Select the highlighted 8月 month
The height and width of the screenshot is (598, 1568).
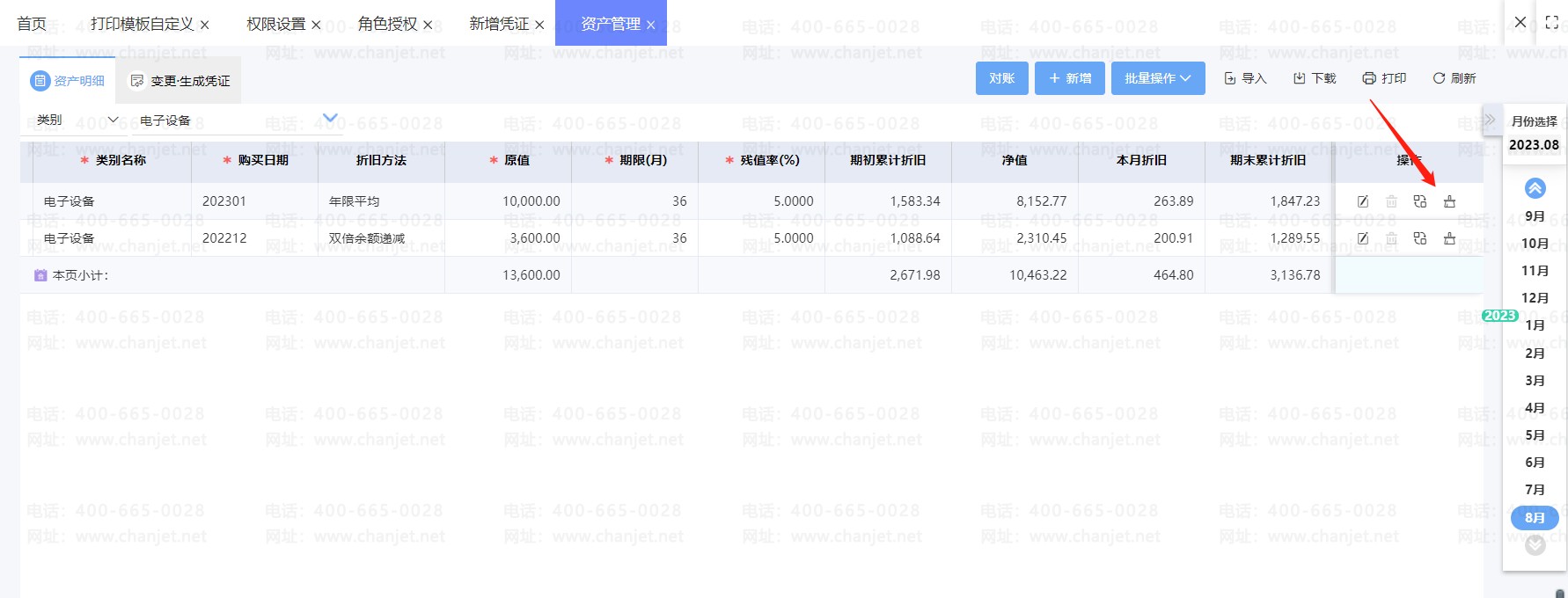pyautogui.click(x=1535, y=517)
